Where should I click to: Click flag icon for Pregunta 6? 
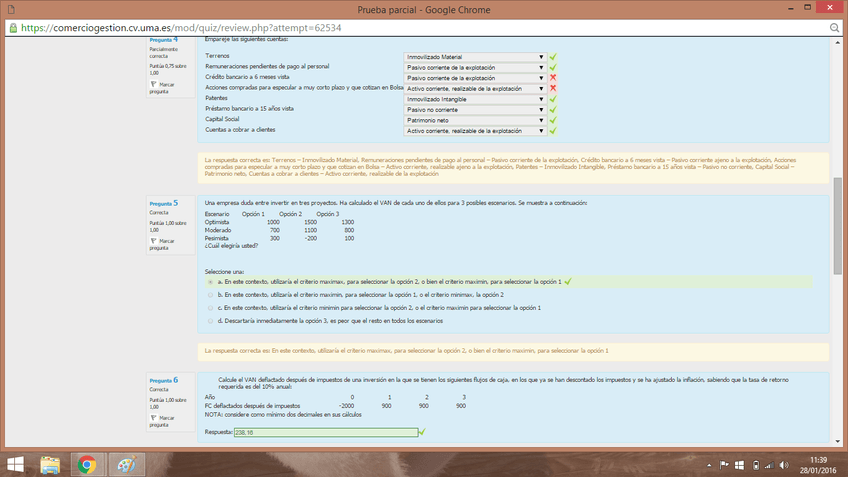point(153,418)
